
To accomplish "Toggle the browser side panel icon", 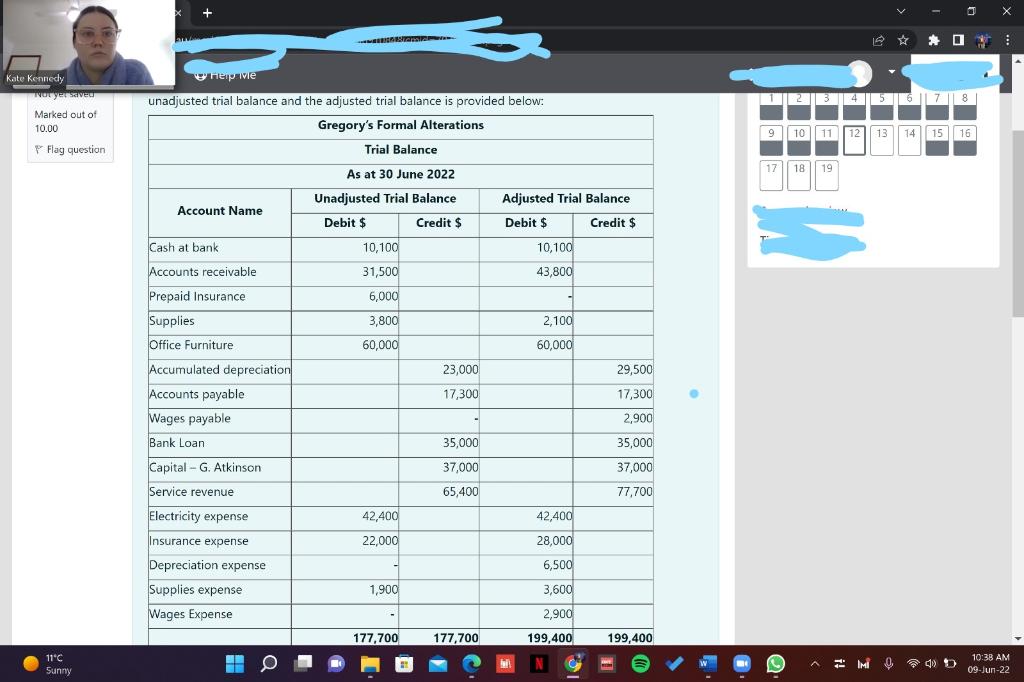I will tap(958, 41).
